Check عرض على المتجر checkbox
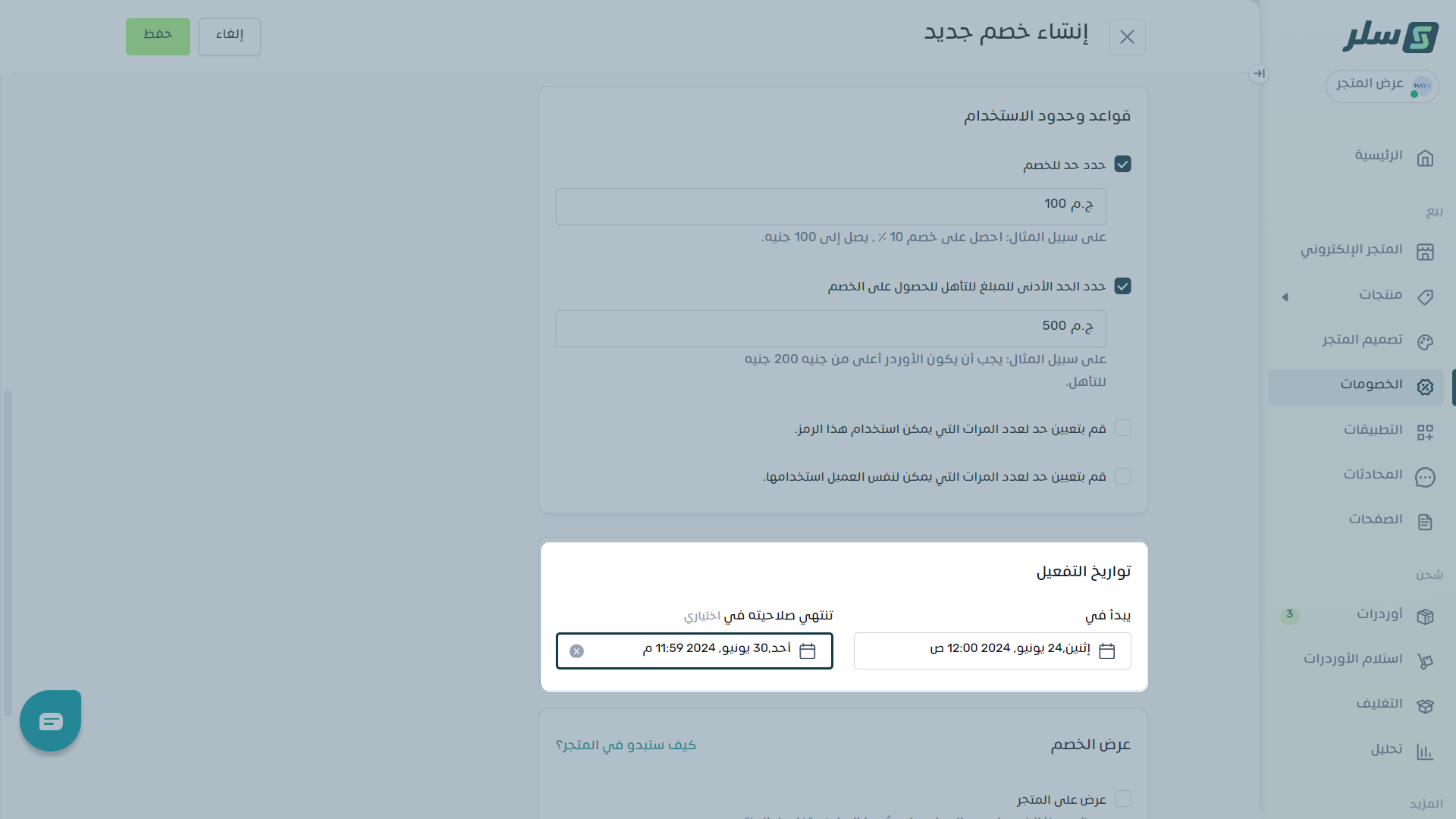This screenshot has width=1456, height=819. click(x=1123, y=799)
